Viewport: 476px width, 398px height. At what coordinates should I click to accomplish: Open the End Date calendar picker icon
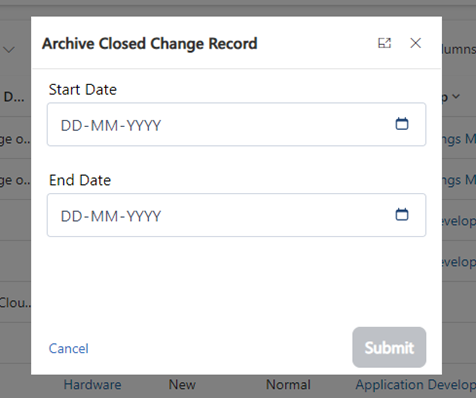point(402,214)
